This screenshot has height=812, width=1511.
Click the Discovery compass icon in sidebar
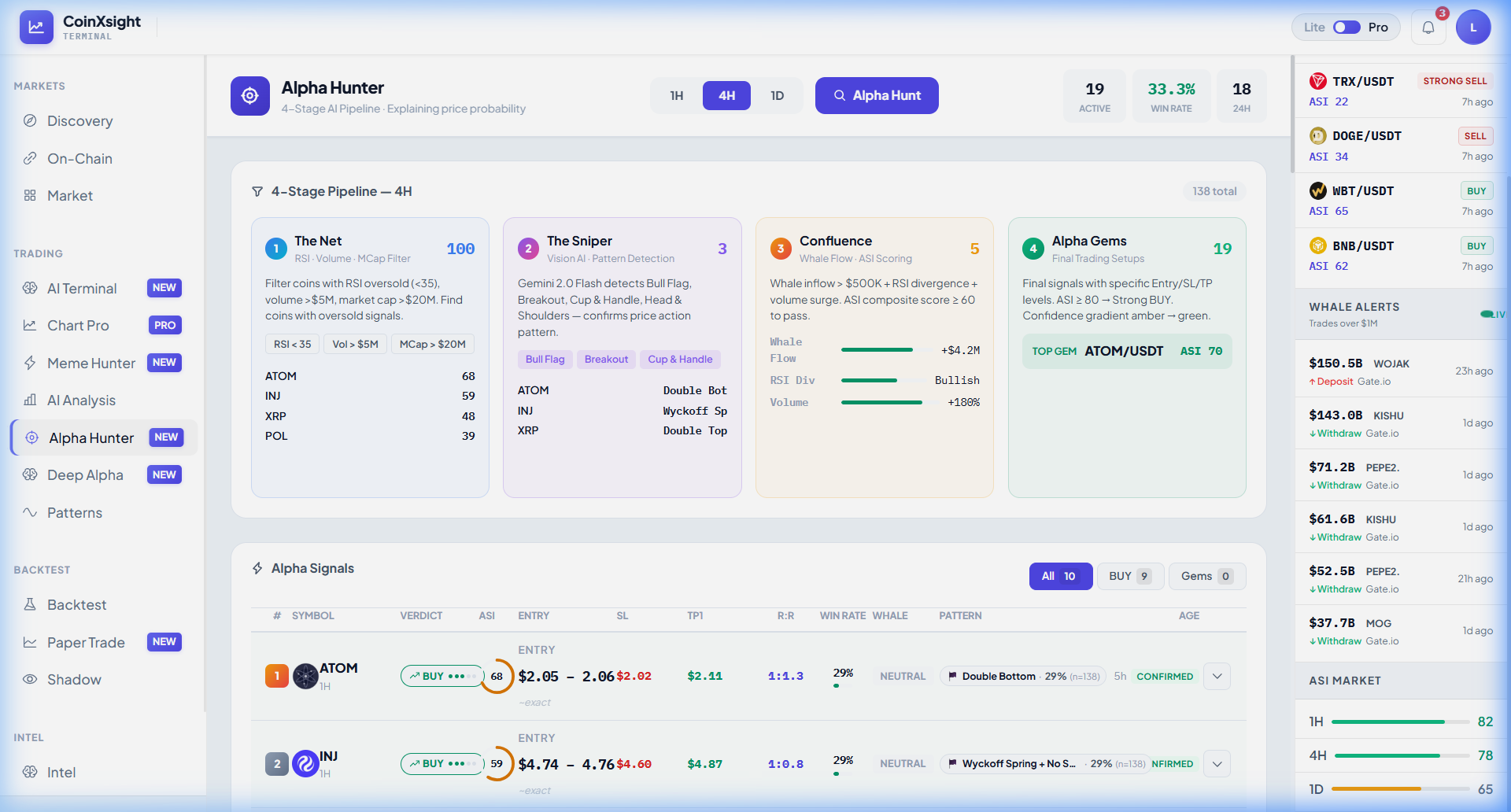[x=30, y=120]
